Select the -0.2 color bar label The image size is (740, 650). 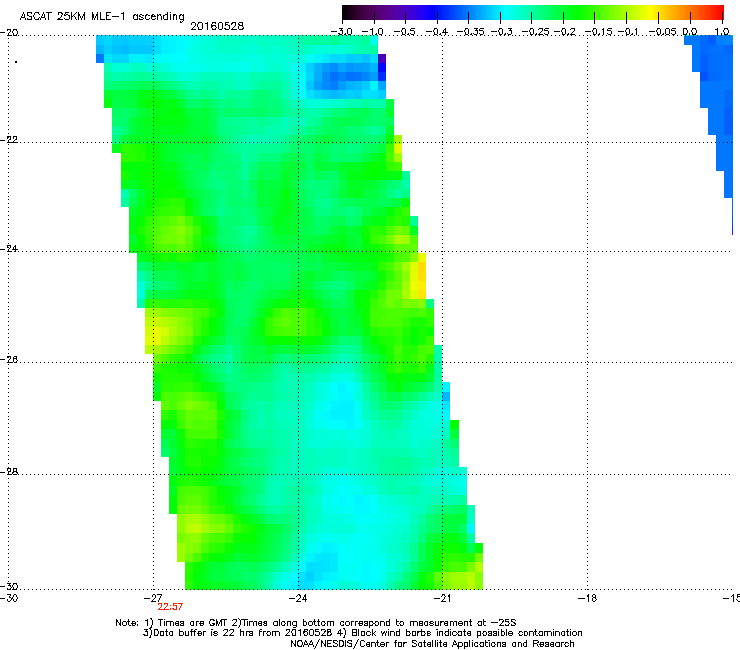pyautogui.click(x=565, y=32)
